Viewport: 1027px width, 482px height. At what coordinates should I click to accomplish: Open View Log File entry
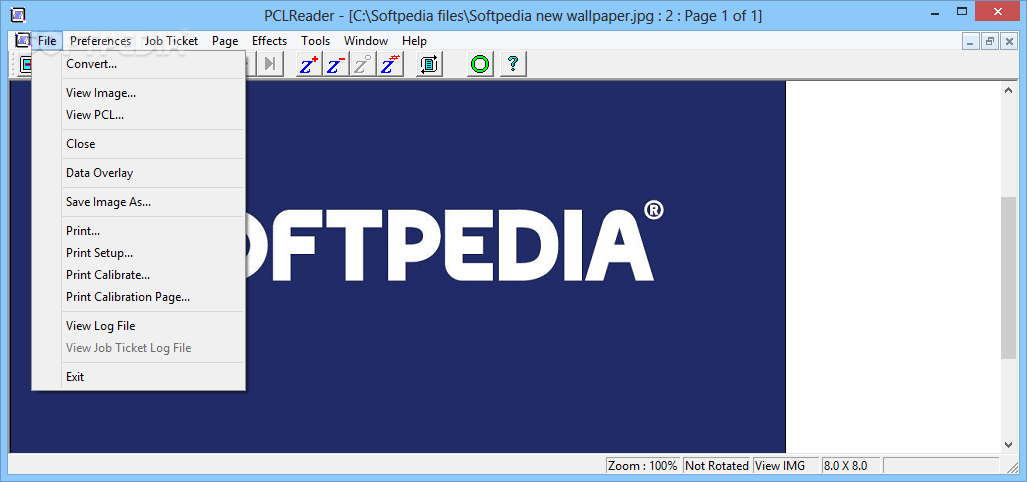[x=138, y=325]
